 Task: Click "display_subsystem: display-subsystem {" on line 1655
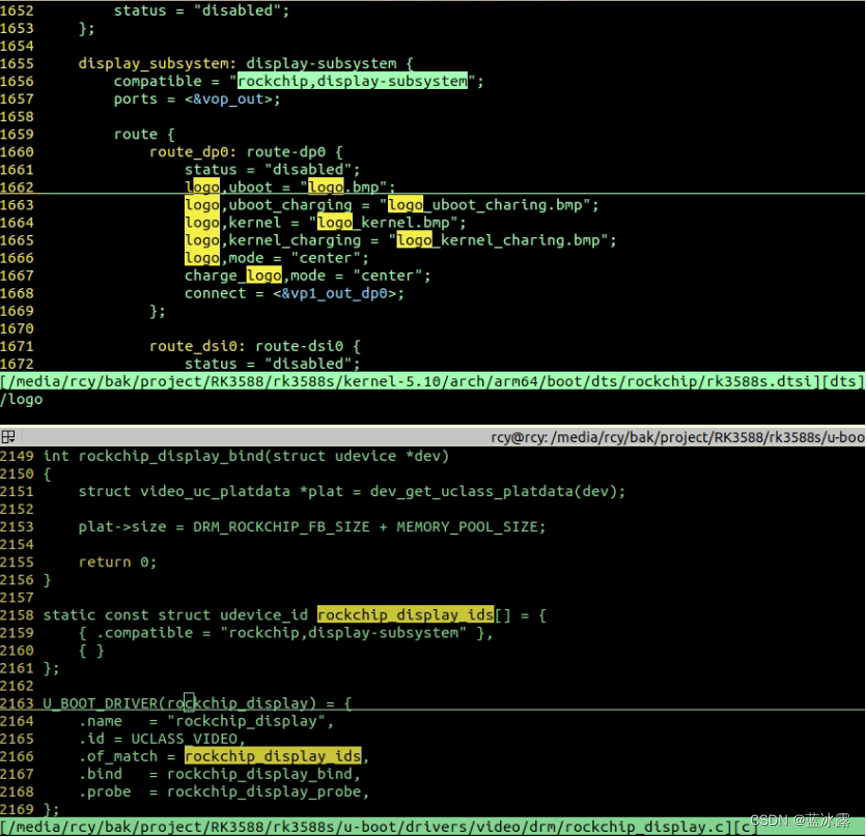click(246, 64)
